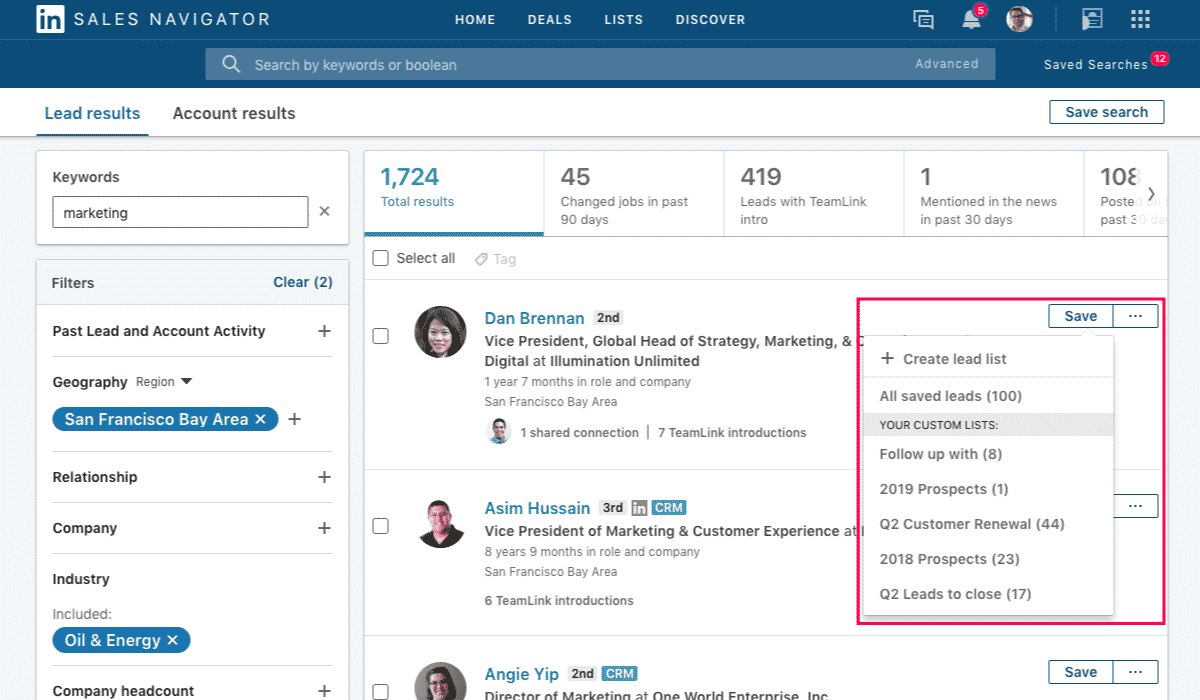The width and height of the screenshot is (1200, 700).
Task: Open the Sales Navigator messaging icon
Action: [x=922, y=19]
